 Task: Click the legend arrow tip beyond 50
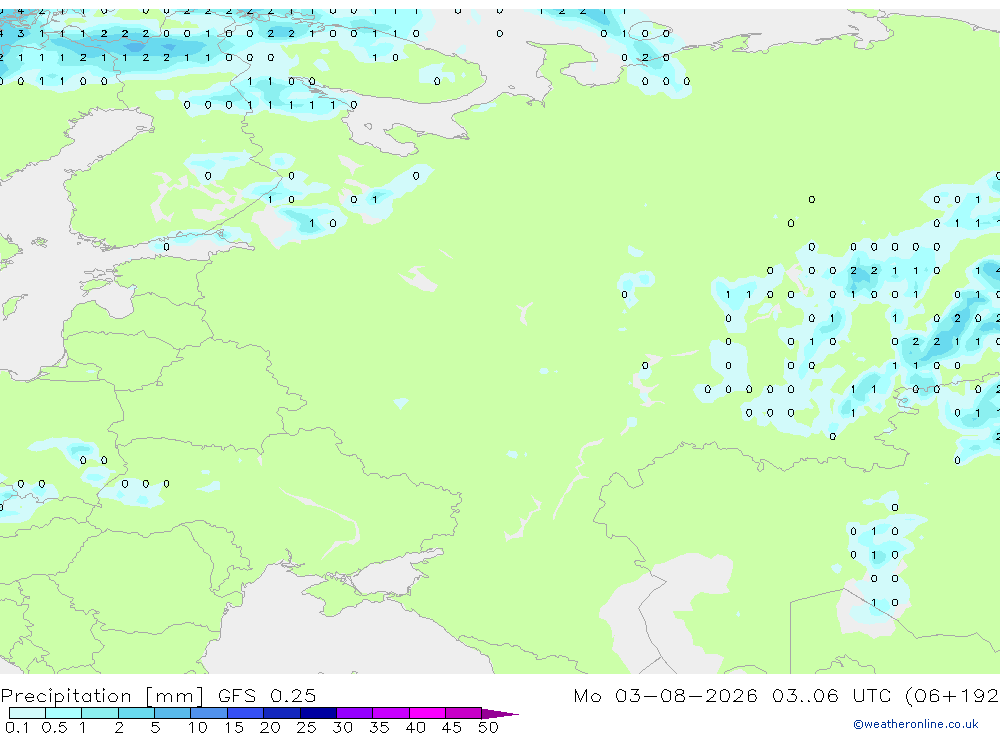point(501,714)
